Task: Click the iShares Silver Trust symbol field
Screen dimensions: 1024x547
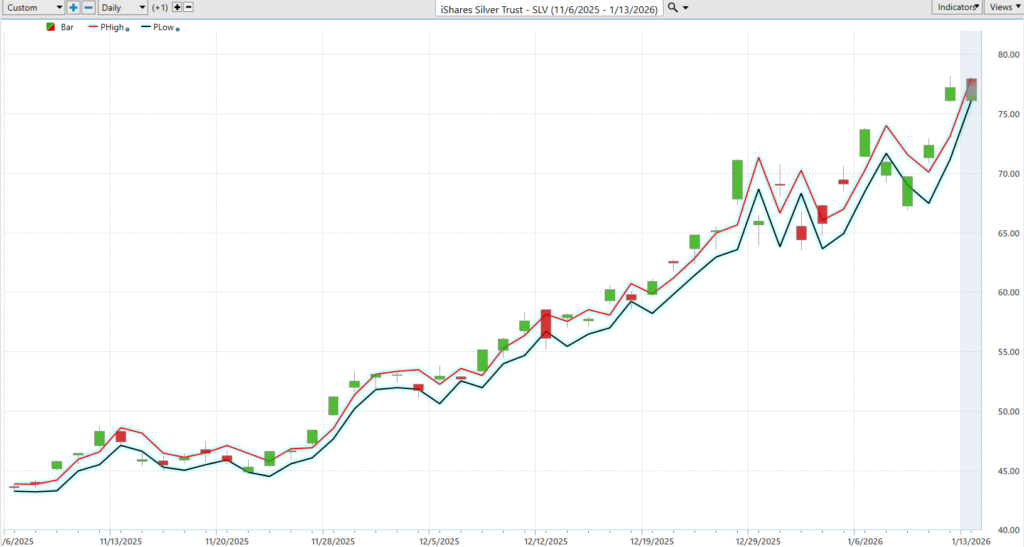Action: click(x=551, y=7)
